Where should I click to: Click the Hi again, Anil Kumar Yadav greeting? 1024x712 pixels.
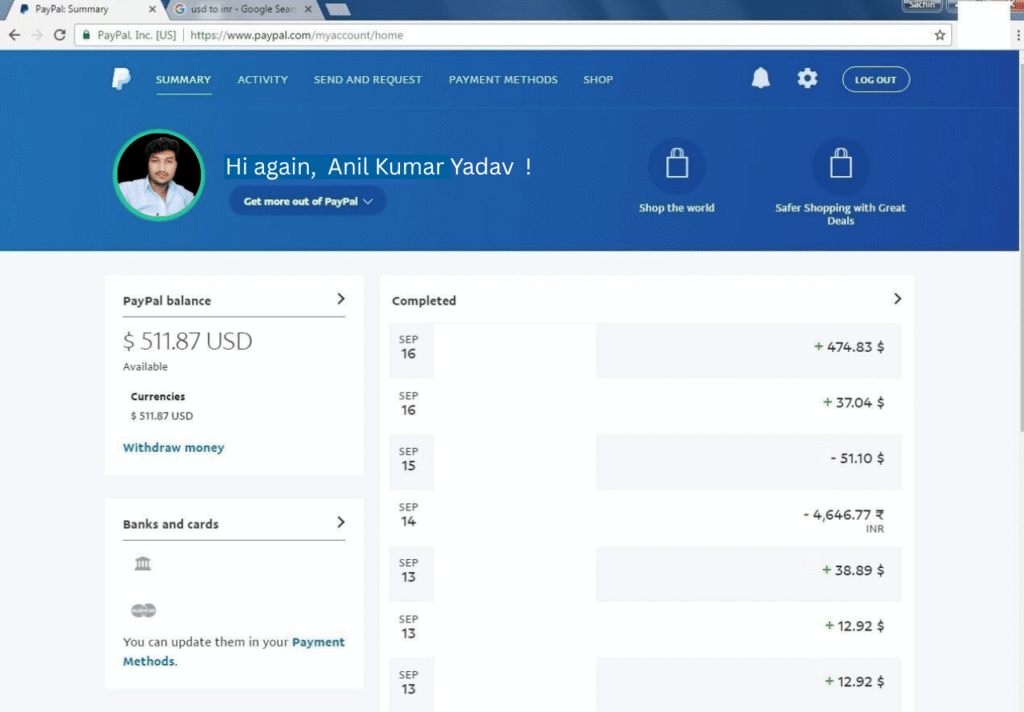tap(379, 166)
